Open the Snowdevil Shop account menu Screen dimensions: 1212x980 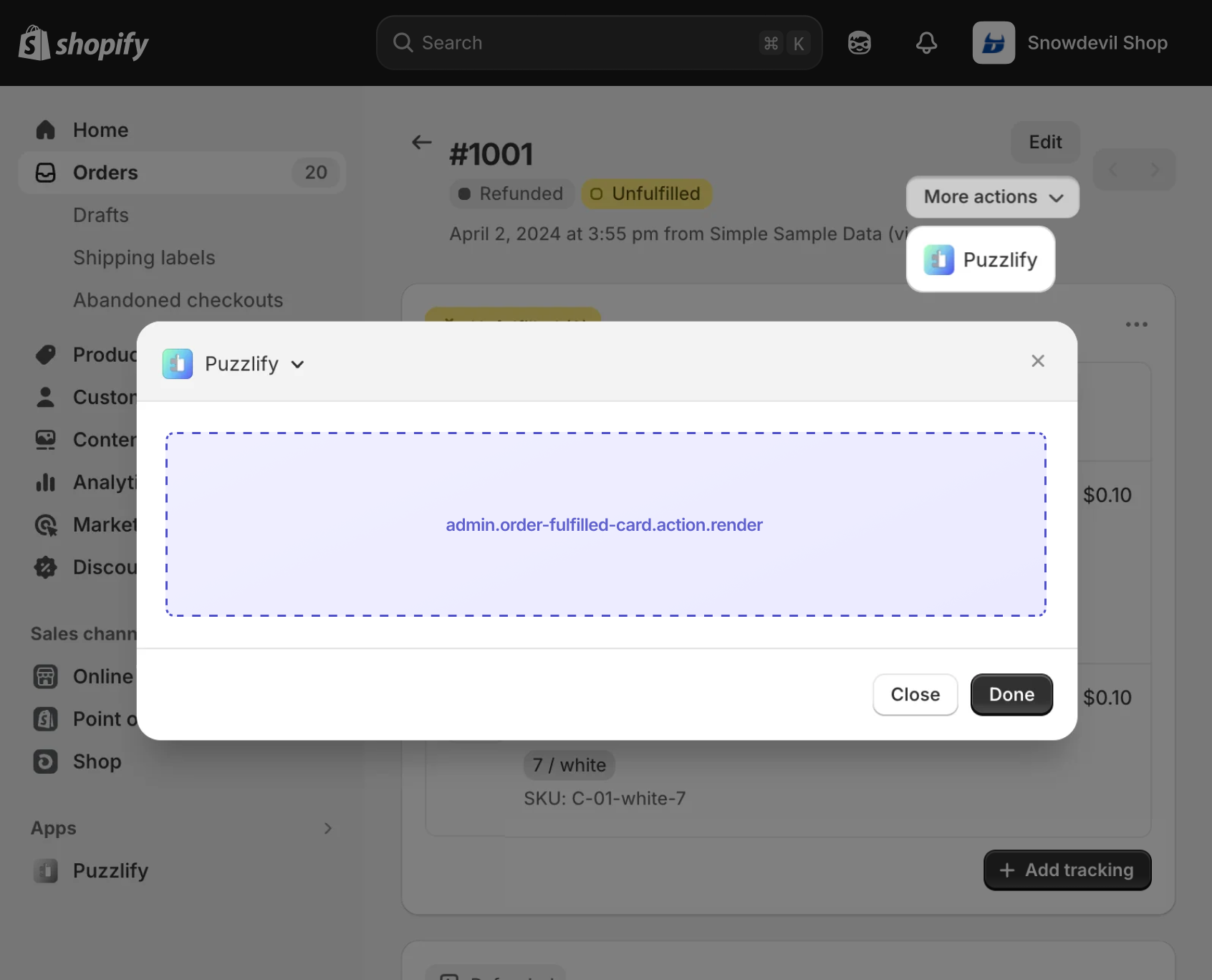coord(1070,43)
